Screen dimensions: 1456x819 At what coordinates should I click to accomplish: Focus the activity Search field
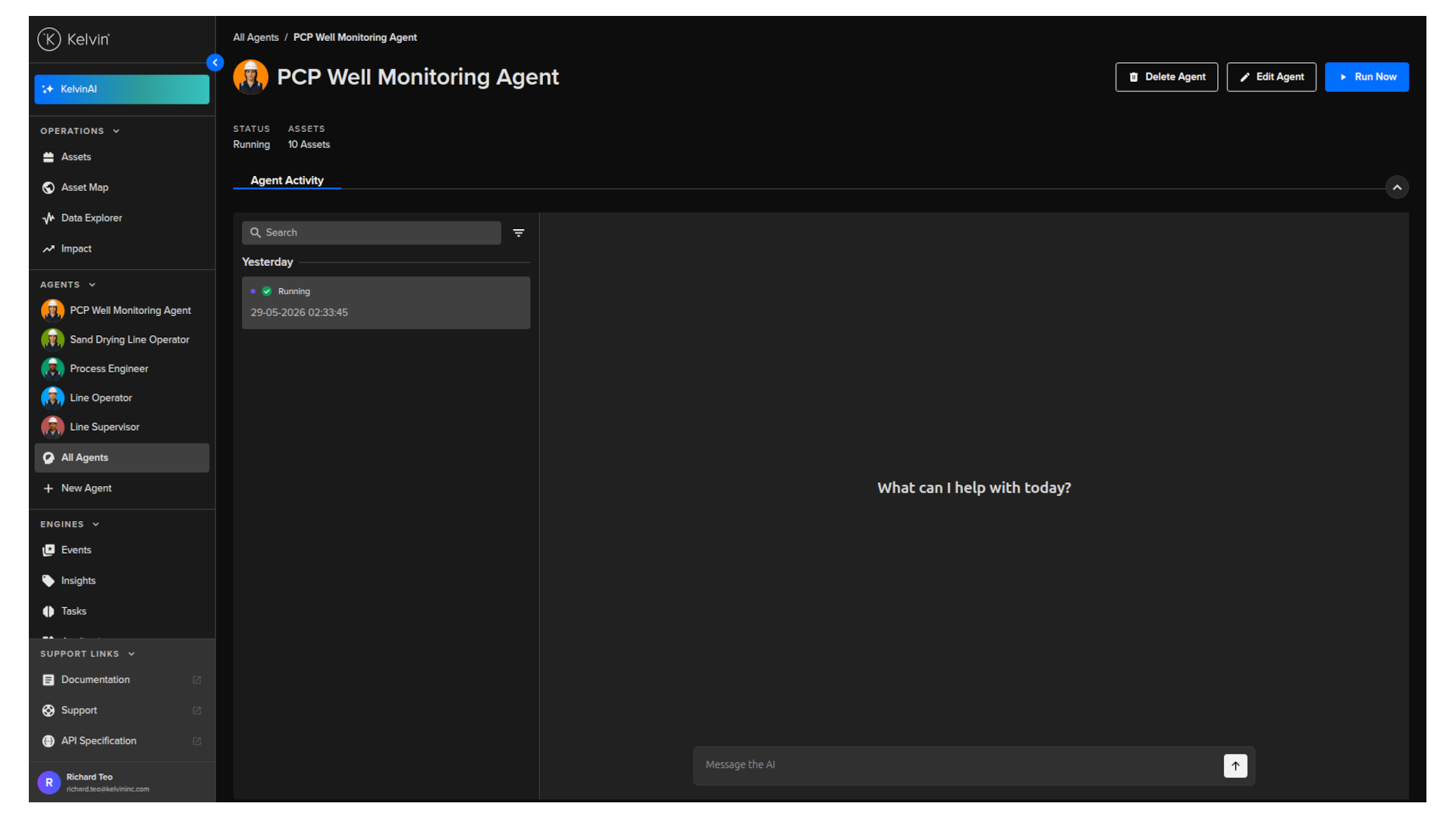[x=372, y=233]
